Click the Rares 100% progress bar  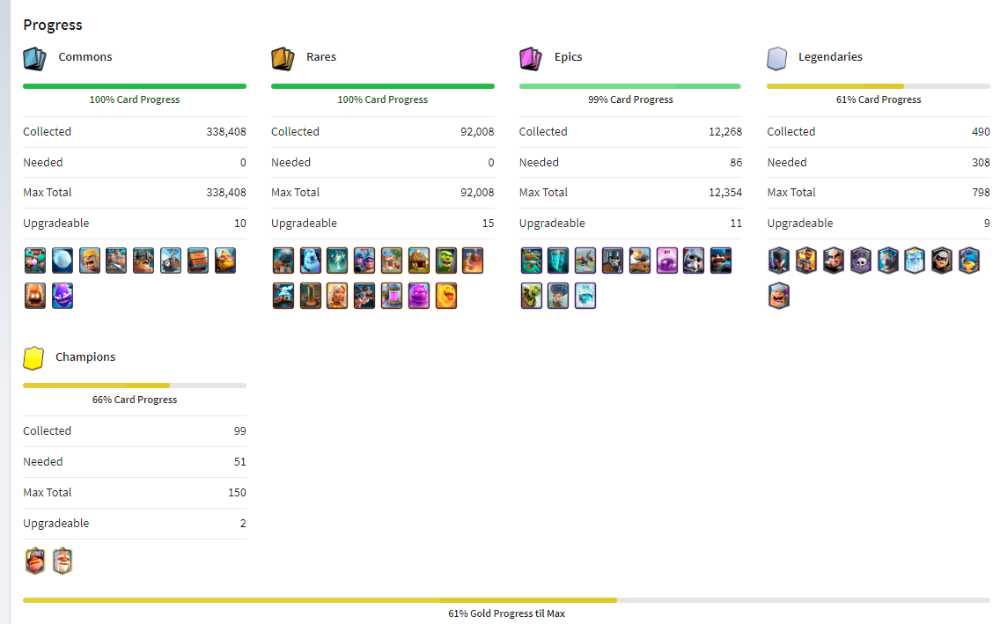383,86
